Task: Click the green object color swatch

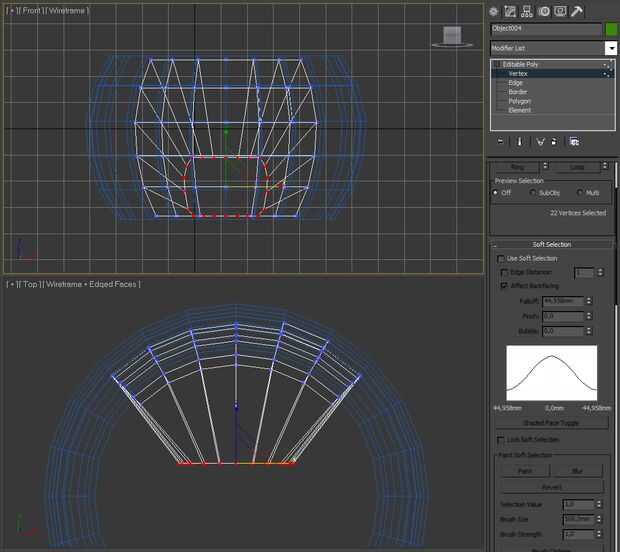Action: point(611,30)
